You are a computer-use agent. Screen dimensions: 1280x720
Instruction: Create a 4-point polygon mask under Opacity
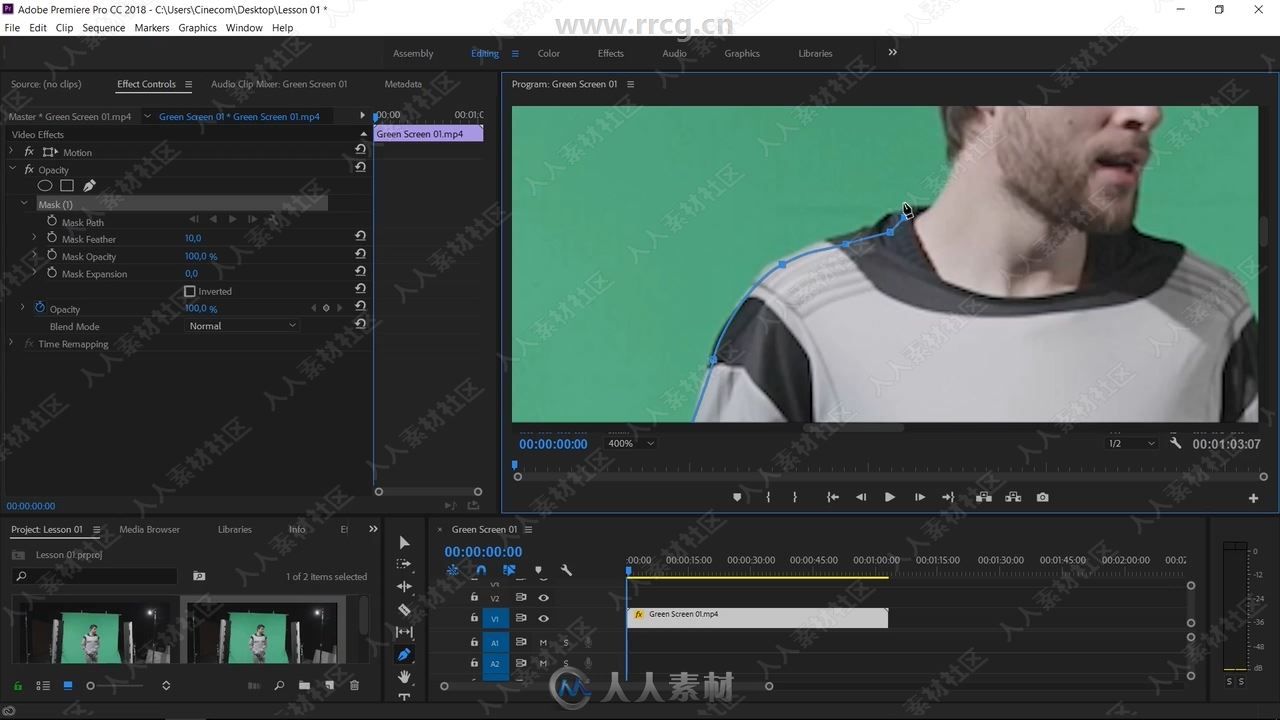(x=67, y=186)
